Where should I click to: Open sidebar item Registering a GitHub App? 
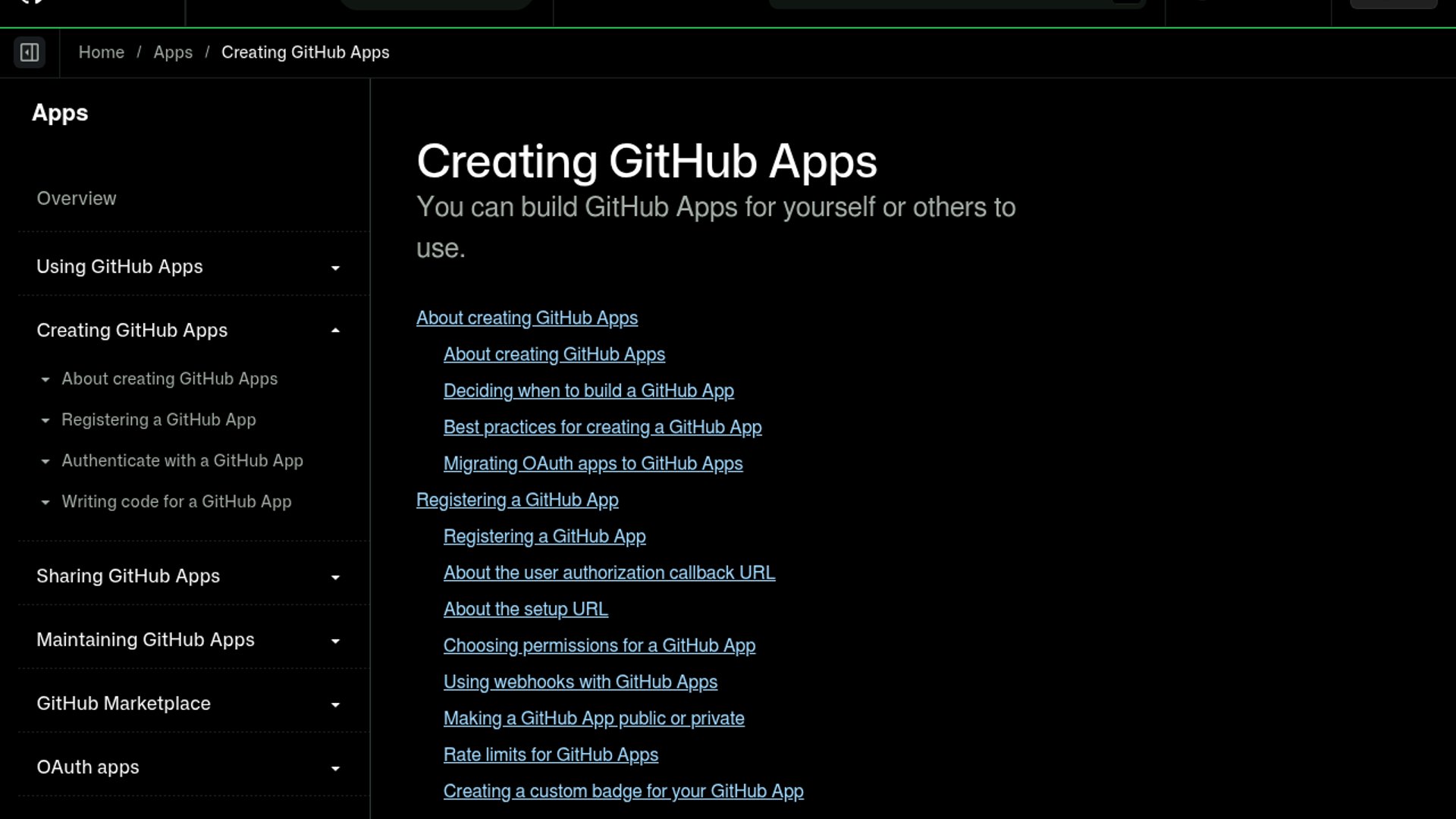coord(158,420)
